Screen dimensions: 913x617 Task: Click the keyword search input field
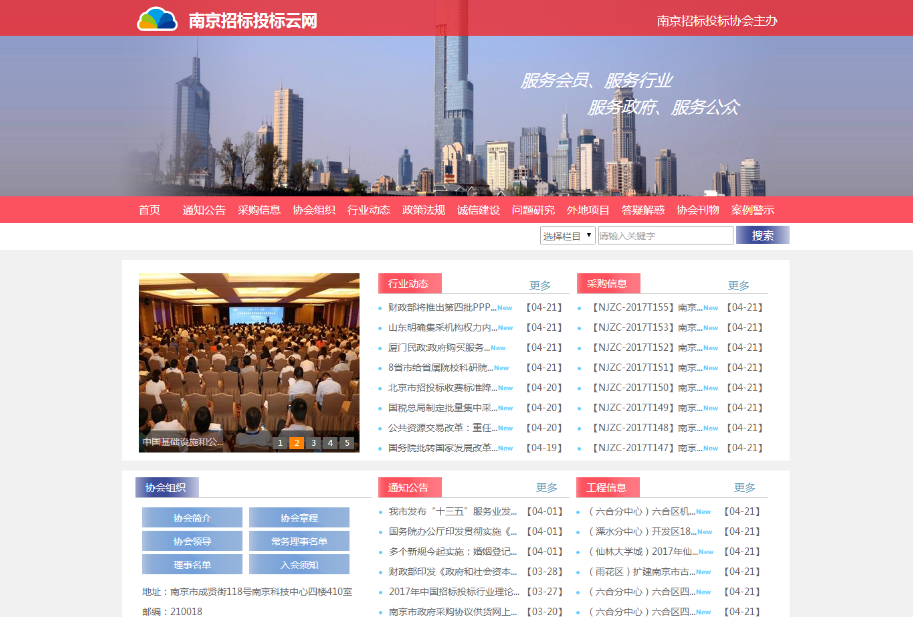665,236
